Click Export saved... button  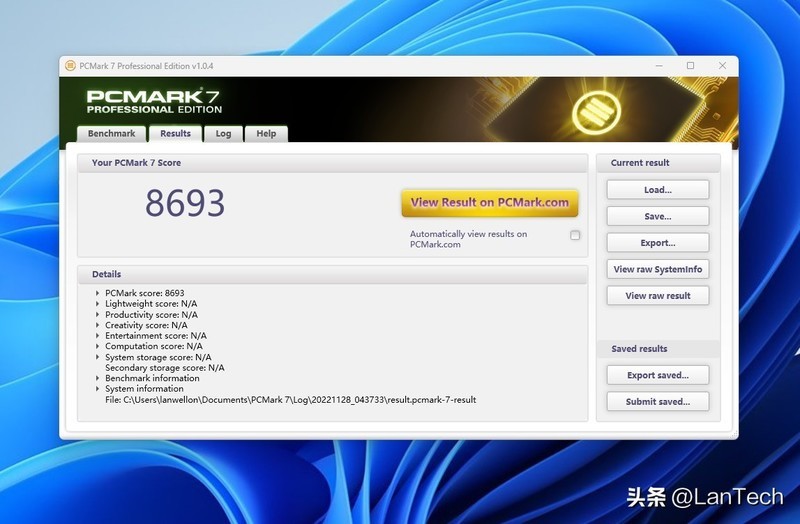(x=658, y=375)
